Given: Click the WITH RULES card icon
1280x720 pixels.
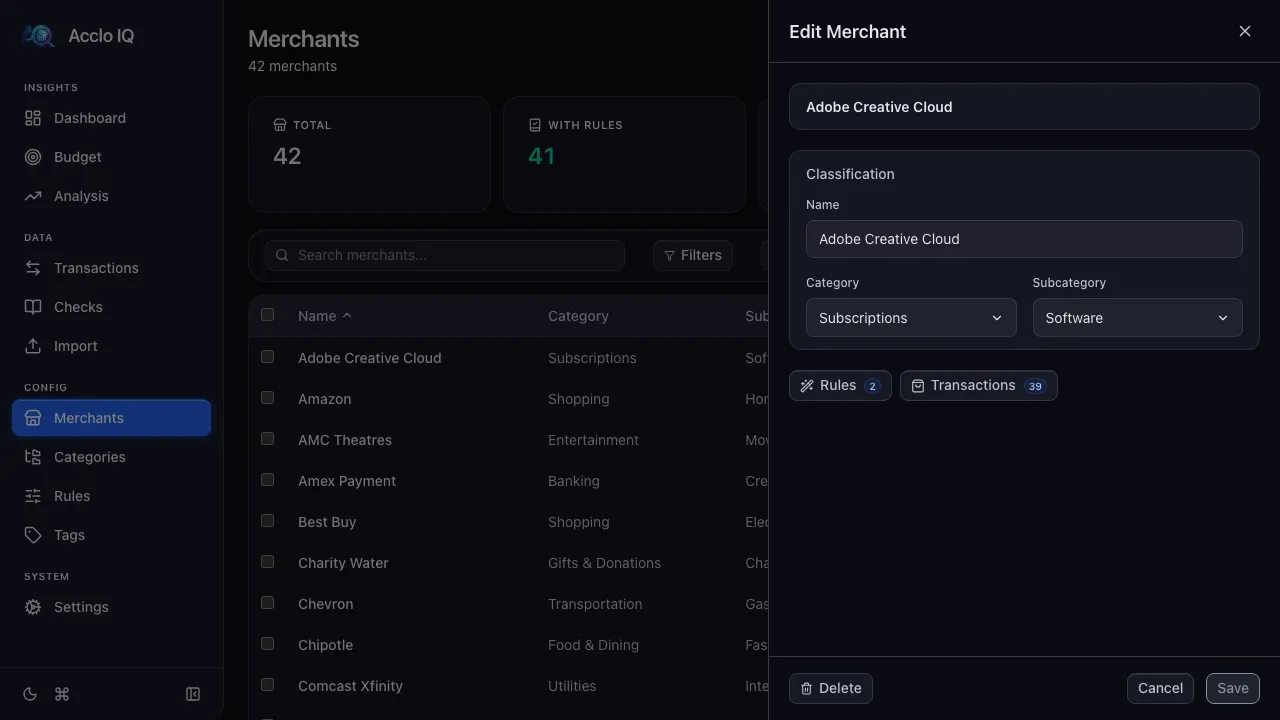Looking at the screenshot, I should (x=535, y=125).
